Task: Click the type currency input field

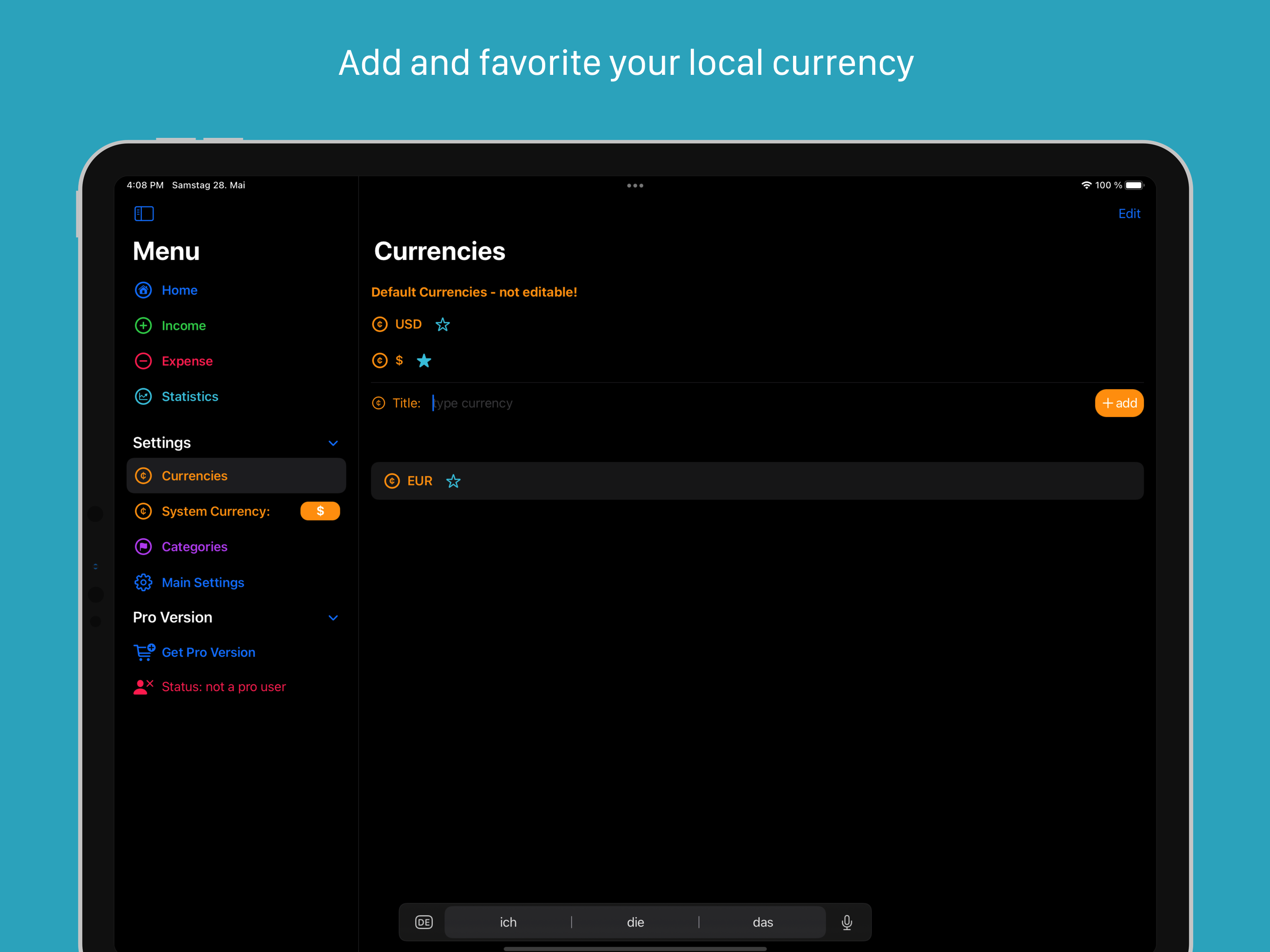Action: click(758, 403)
